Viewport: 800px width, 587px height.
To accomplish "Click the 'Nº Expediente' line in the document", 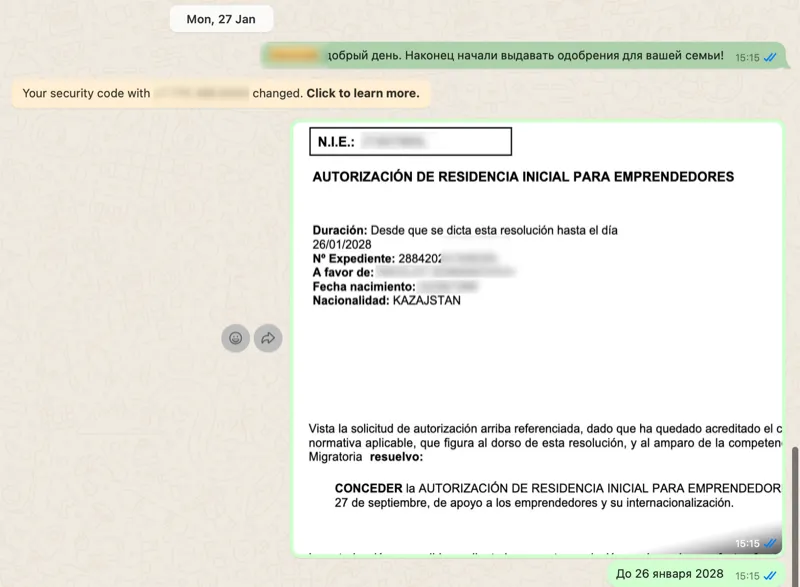I will [x=404, y=259].
